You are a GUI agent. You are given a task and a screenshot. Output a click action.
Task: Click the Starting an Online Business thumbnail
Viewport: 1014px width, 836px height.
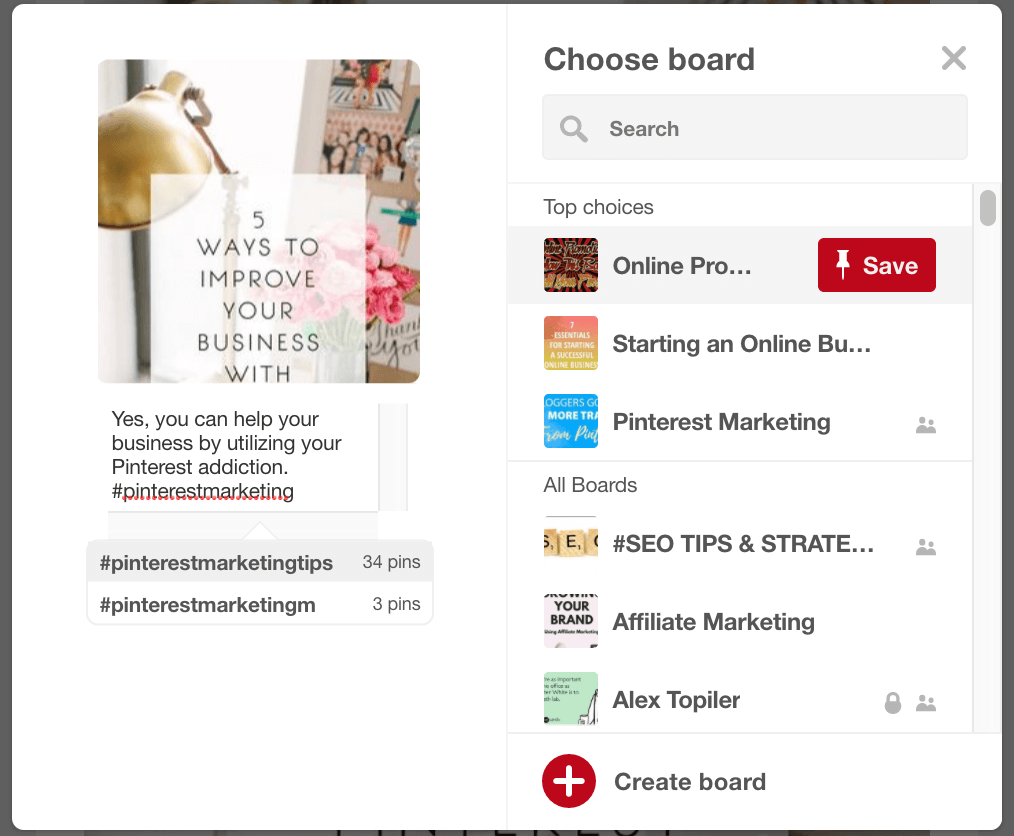[x=571, y=344]
